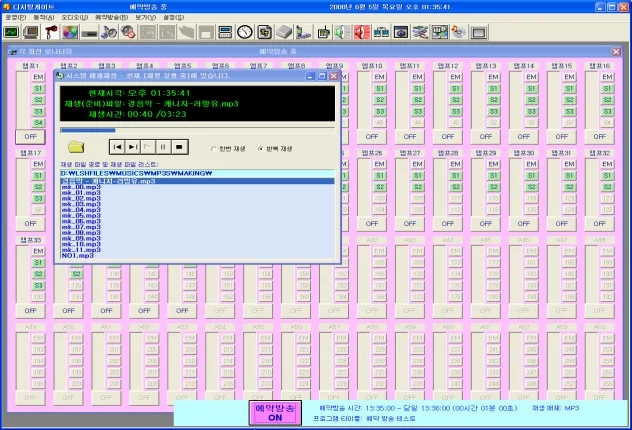The height and width of the screenshot is (430, 632).
Task: Open the clock toolbar icon
Action: click(x=245, y=32)
